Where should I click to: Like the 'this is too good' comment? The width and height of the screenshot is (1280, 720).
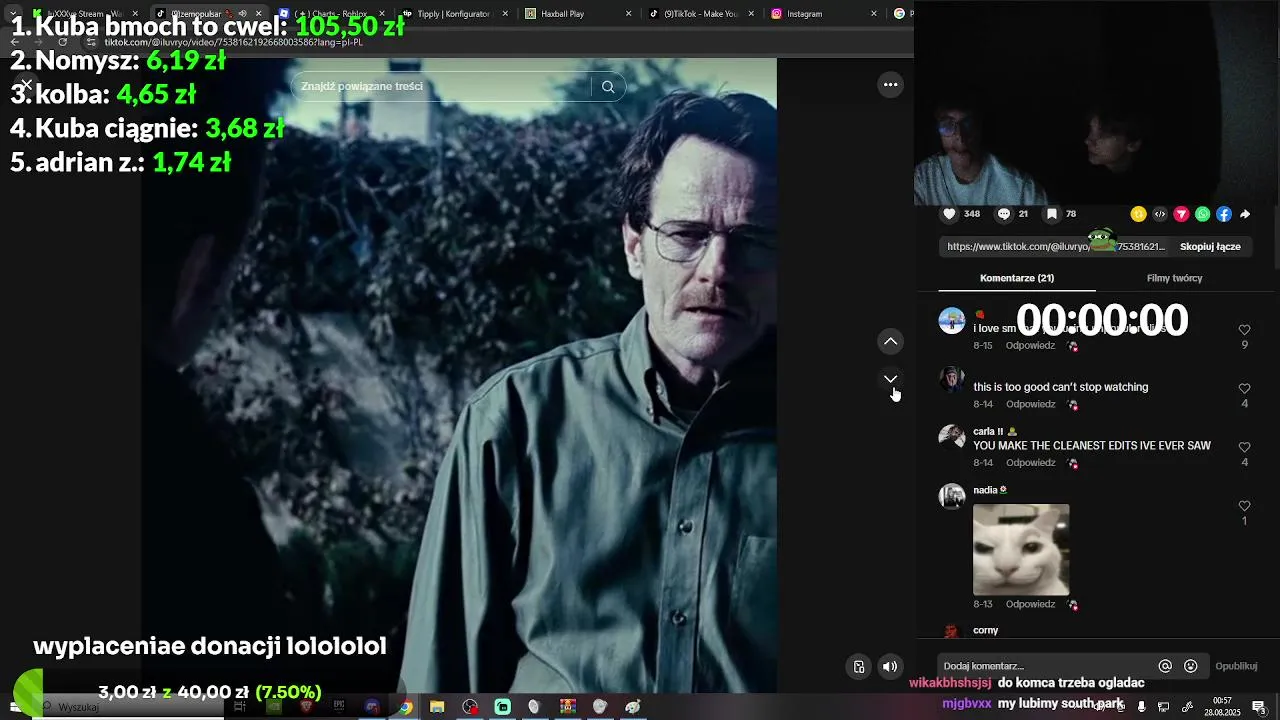pyautogui.click(x=1244, y=389)
